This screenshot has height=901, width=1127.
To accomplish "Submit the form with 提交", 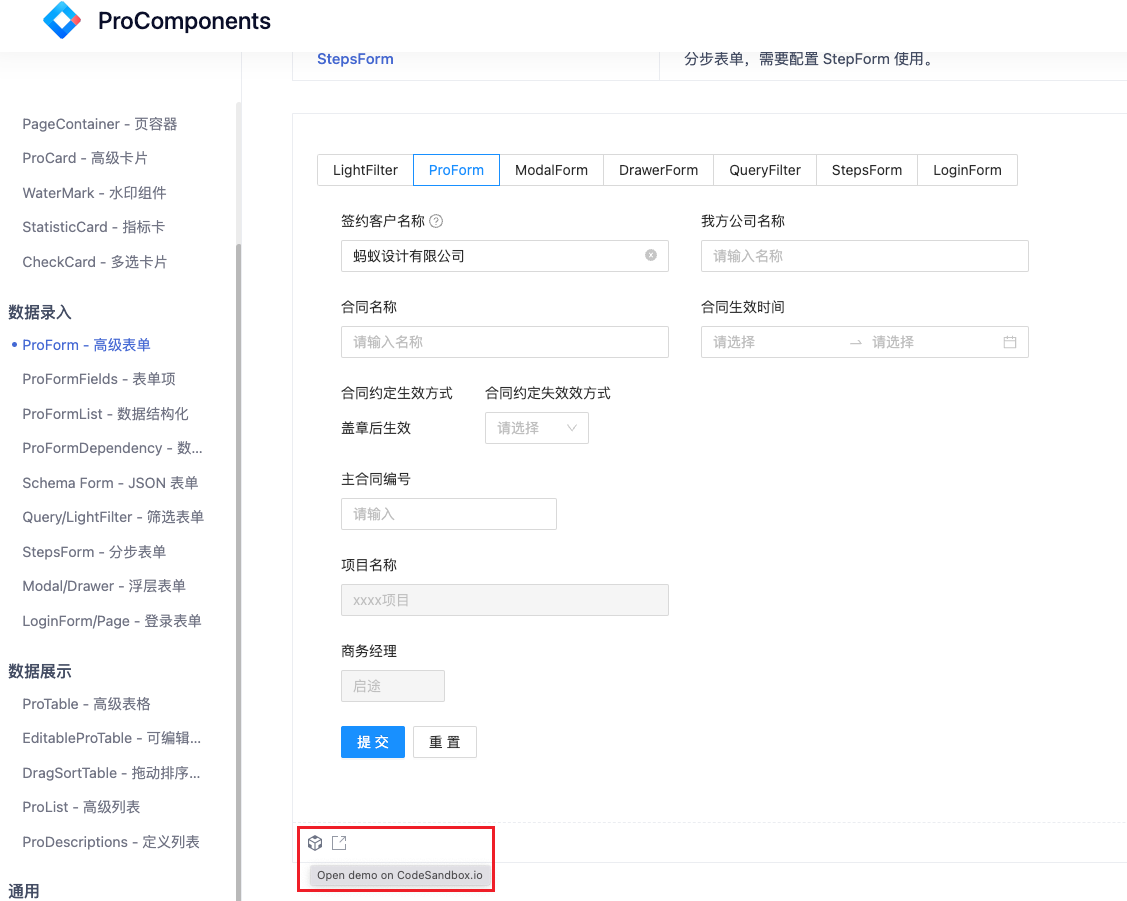I will click(372, 741).
